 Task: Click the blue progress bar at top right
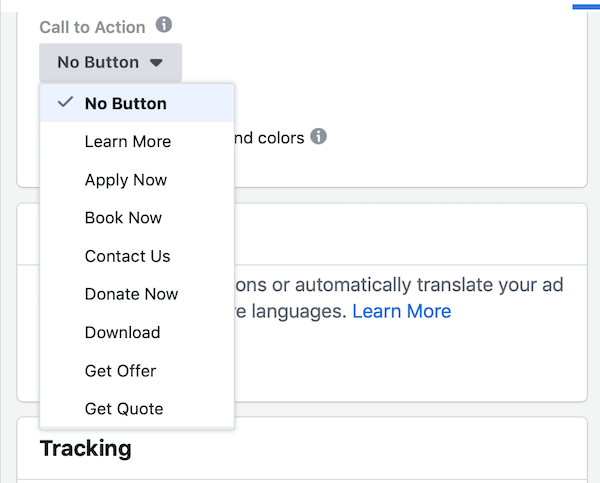586,7
